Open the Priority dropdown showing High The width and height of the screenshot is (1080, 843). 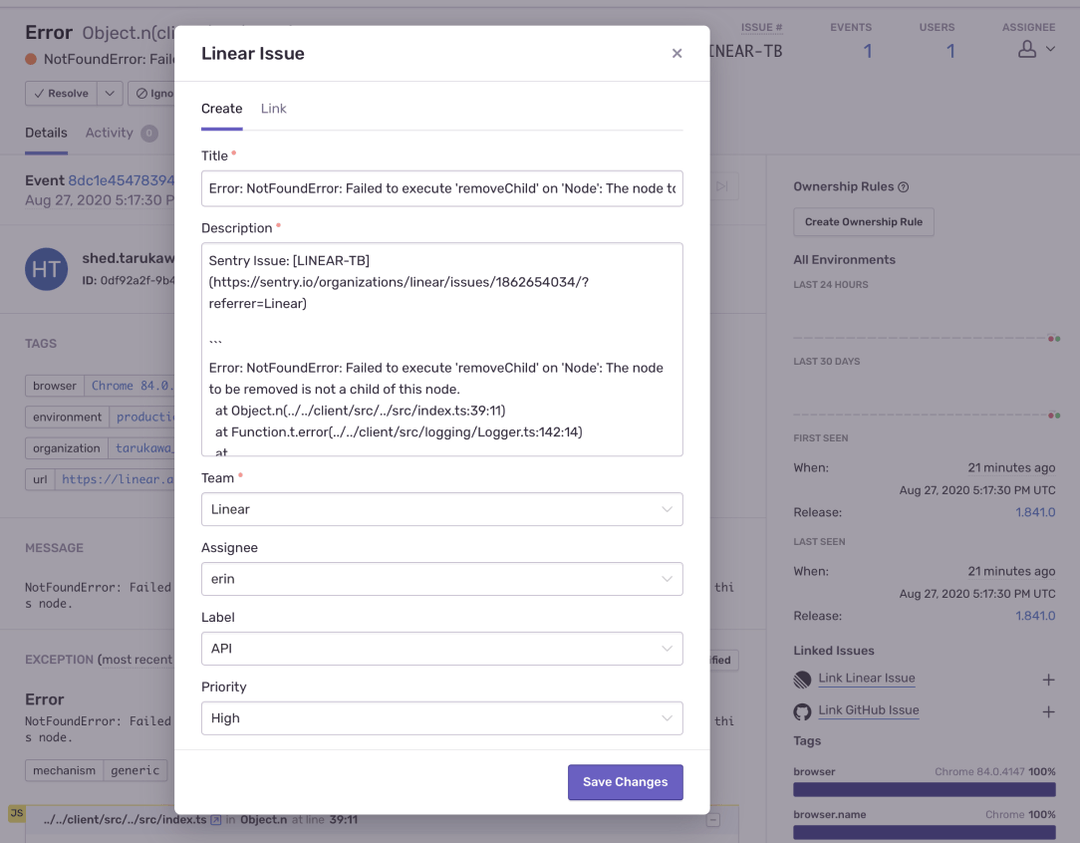click(441, 718)
